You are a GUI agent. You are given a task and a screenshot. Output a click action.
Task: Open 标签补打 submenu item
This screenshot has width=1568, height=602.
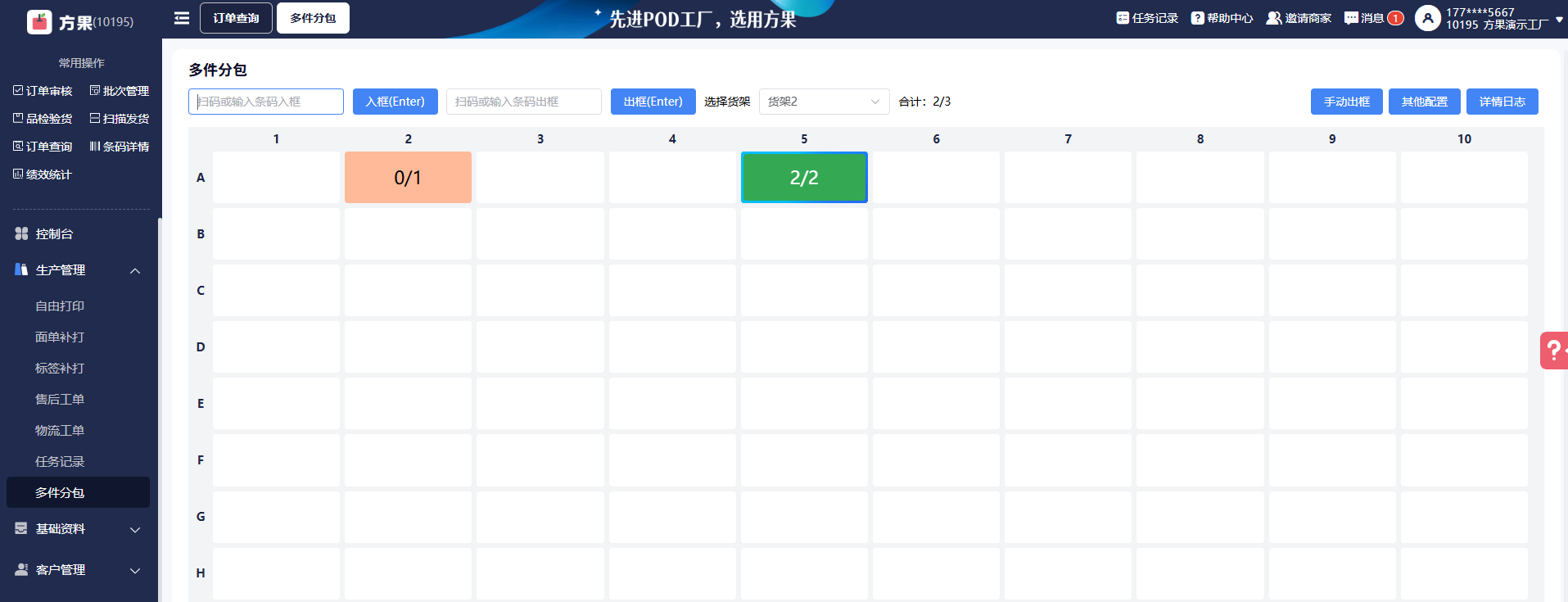point(60,369)
